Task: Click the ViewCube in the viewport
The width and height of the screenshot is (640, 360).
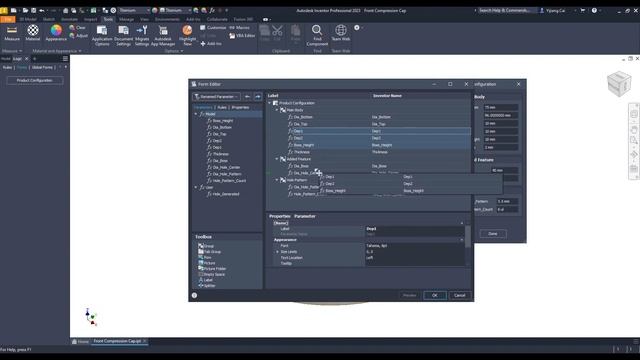Action: tap(619, 84)
